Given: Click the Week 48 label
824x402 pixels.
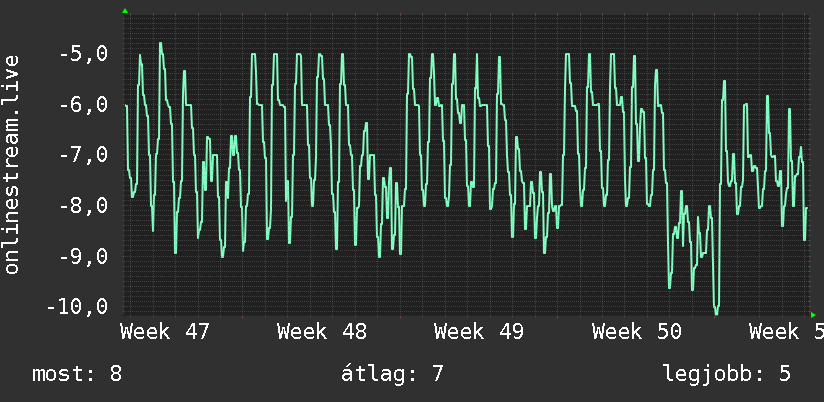Looking at the screenshot, I should (322, 332).
